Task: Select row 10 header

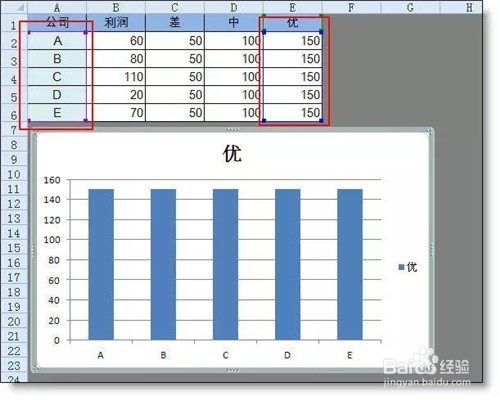Action: click(x=14, y=174)
